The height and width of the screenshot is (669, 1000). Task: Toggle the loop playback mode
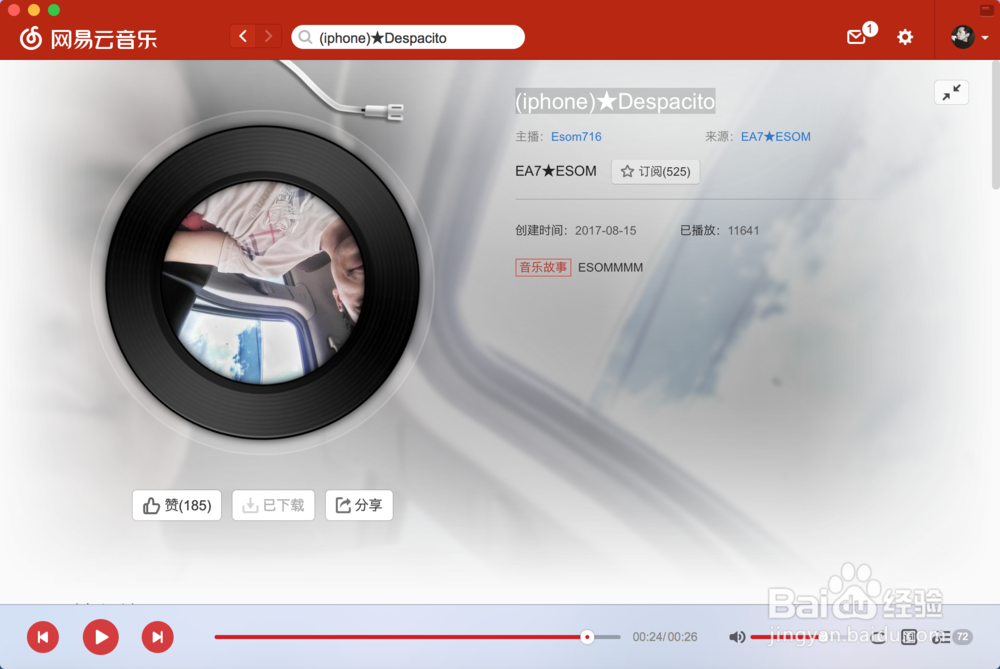pos(878,636)
